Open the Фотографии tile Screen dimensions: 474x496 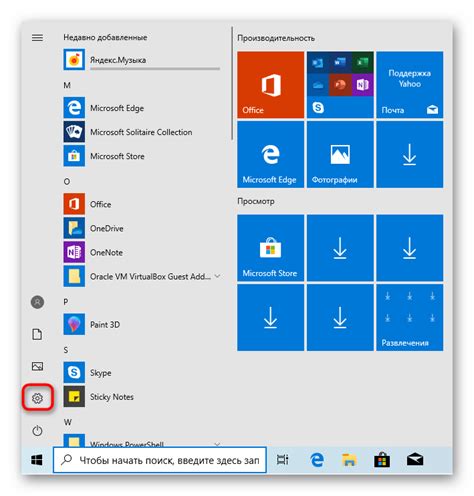(x=340, y=154)
